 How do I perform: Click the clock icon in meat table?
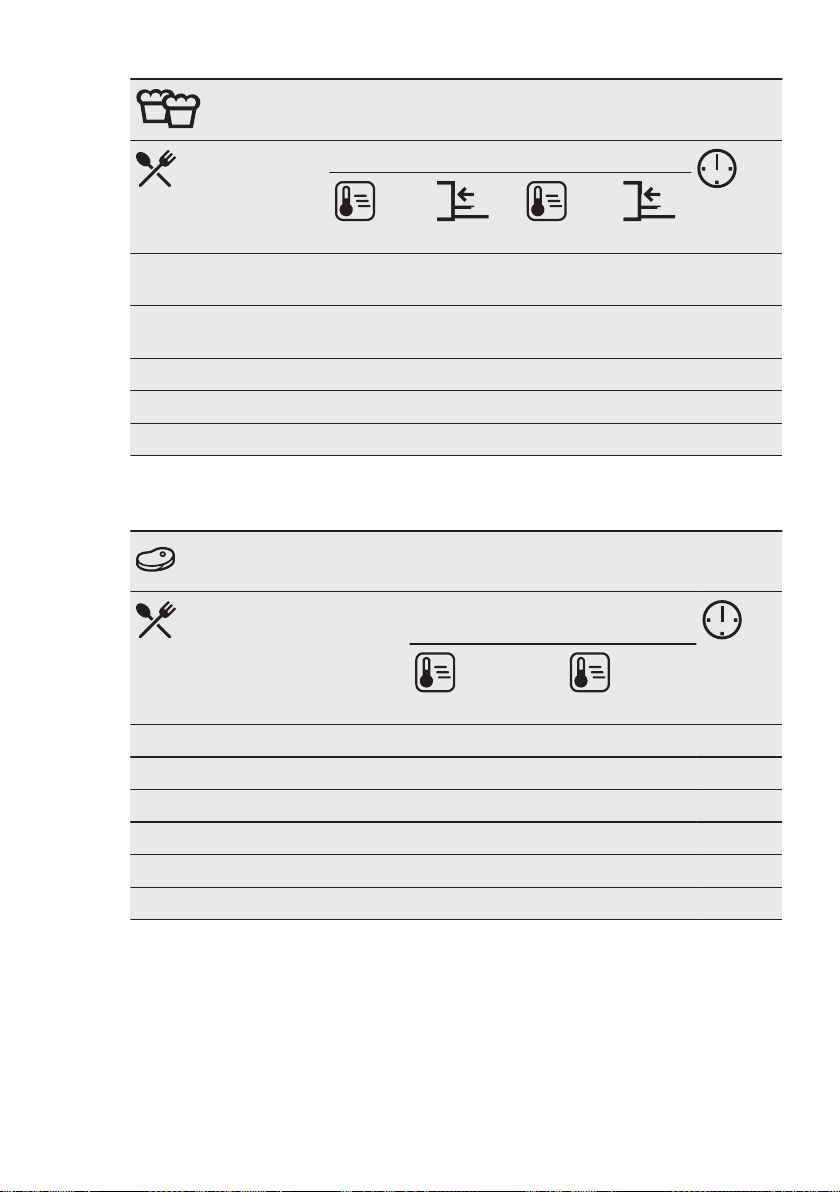pyautogui.click(x=721, y=620)
